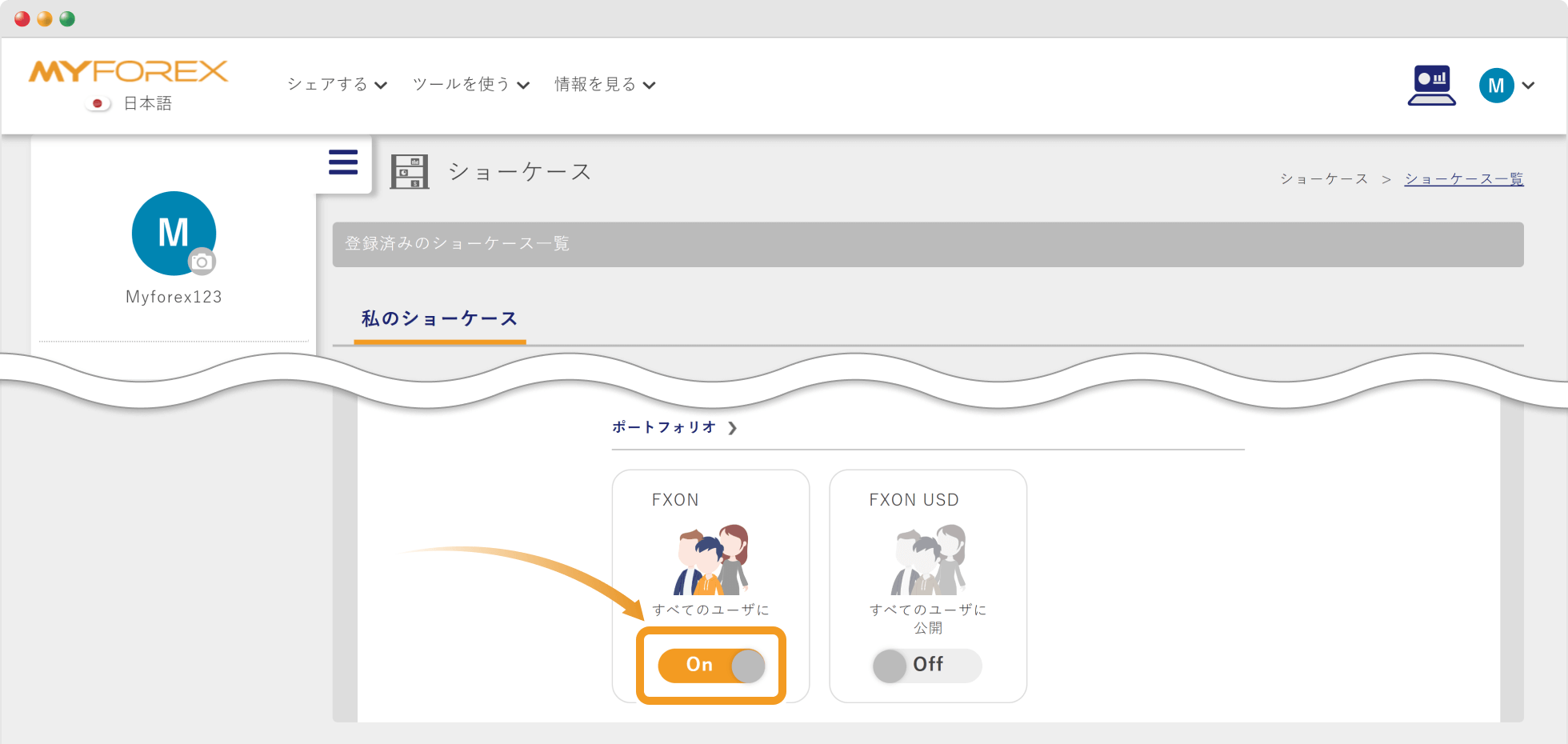
Task: Turn off the FXON showcase toggle
Action: [710, 665]
